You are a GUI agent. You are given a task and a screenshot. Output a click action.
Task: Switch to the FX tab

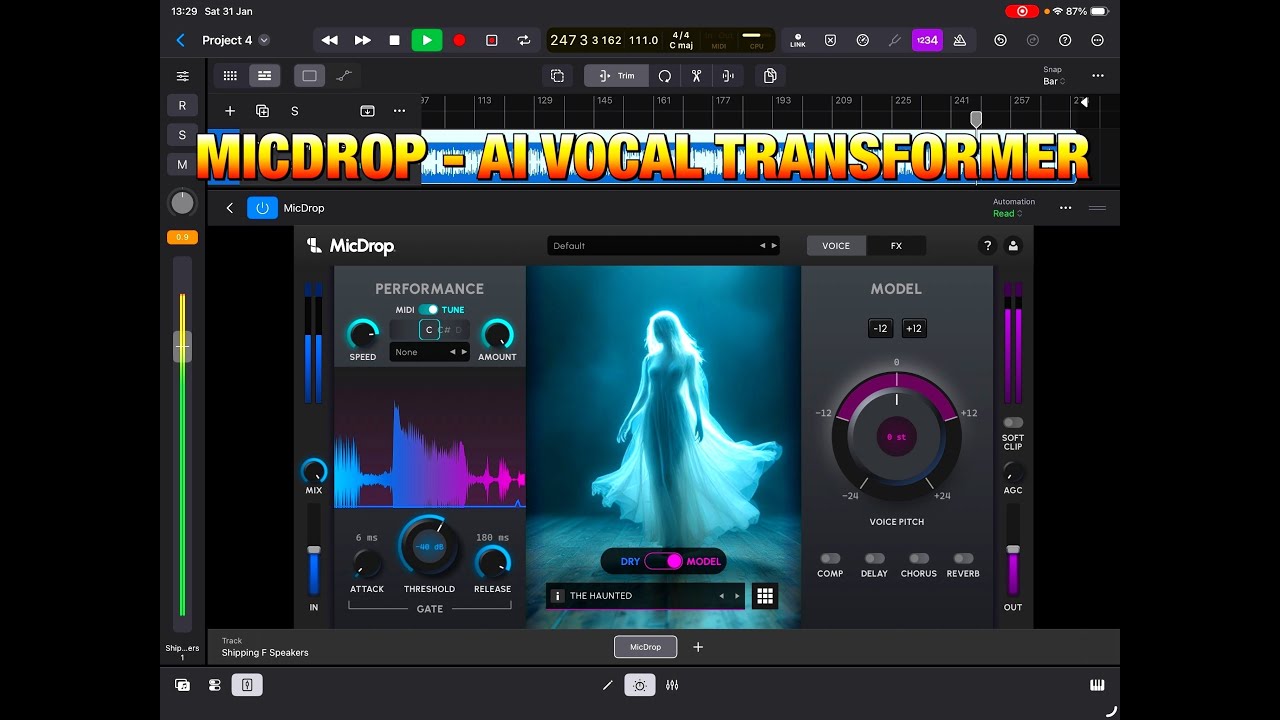click(x=896, y=246)
